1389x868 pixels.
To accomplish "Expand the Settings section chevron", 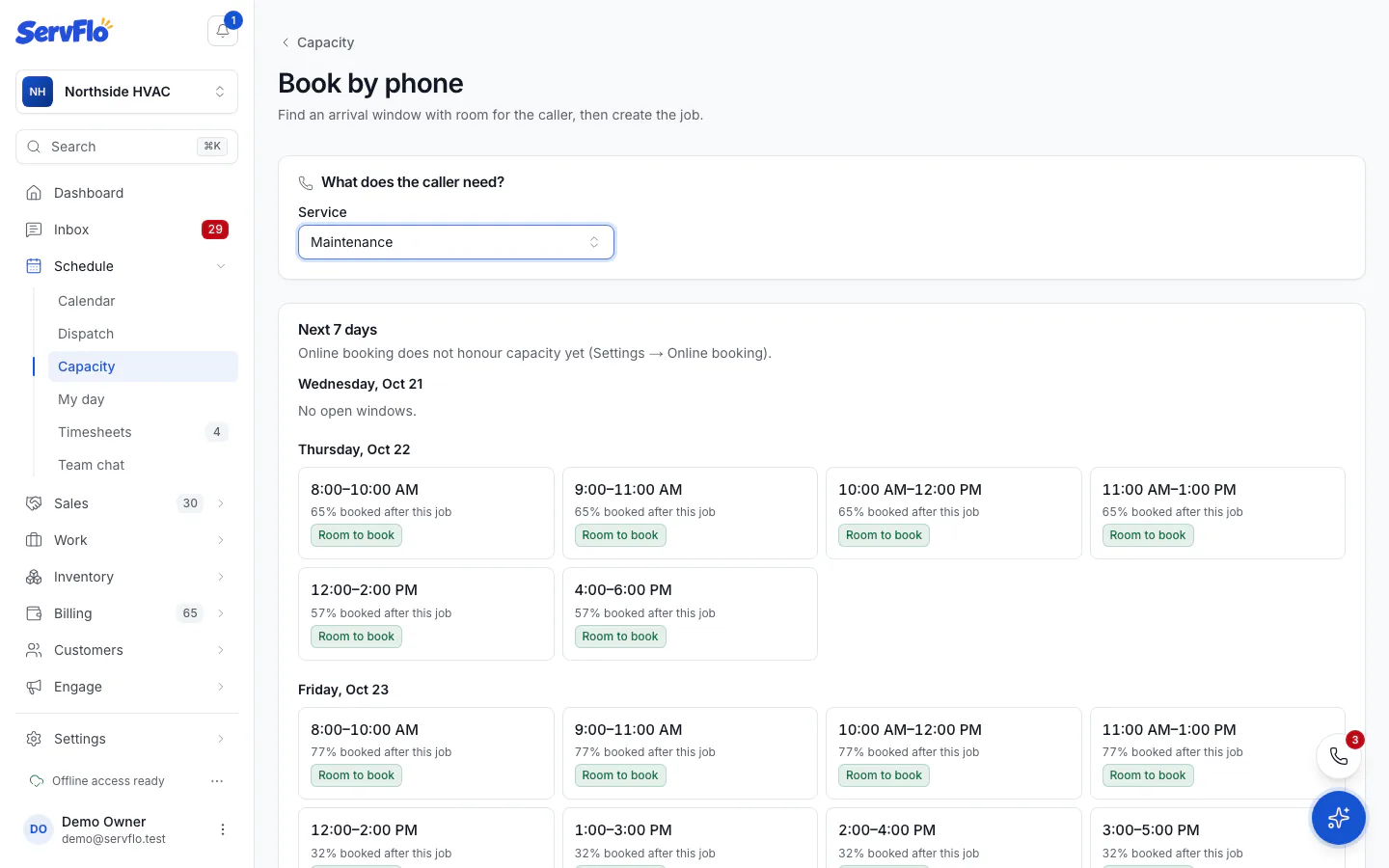I will pyautogui.click(x=221, y=739).
